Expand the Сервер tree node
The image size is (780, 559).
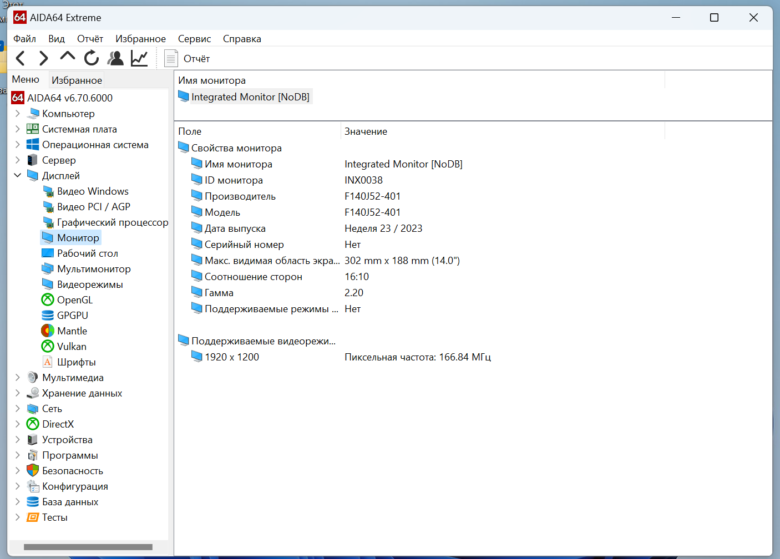[x=17, y=160]
